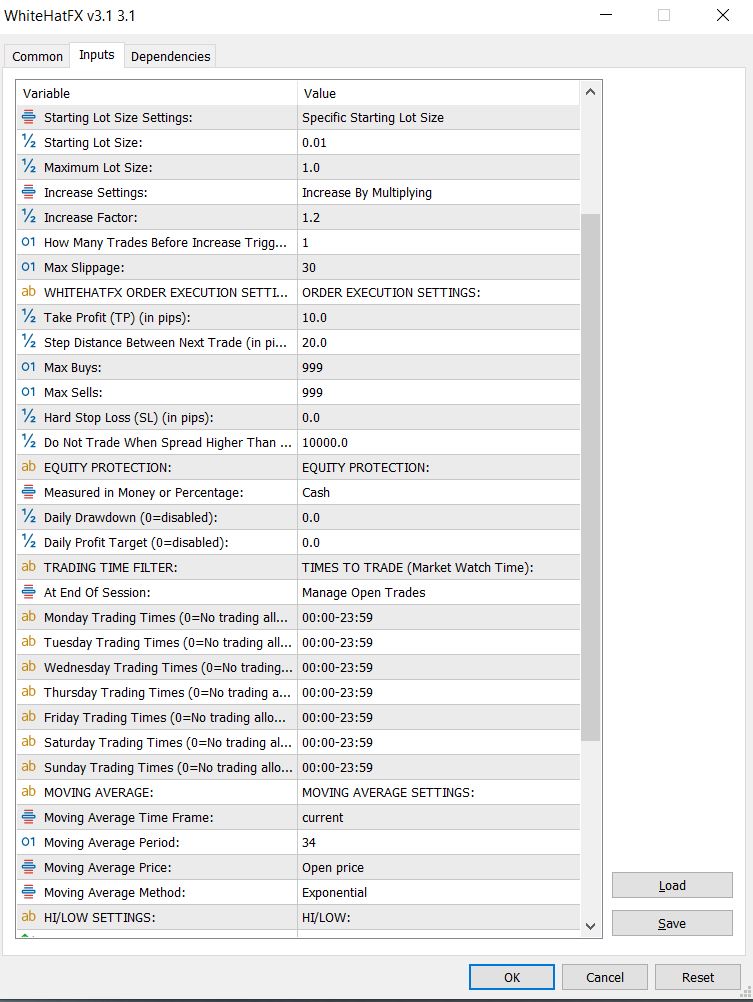Image resolution: width=753 pixels, height=1002 pixels.
Task: Close the WhiteHatFX dialog window
Action: click(723, 15)
